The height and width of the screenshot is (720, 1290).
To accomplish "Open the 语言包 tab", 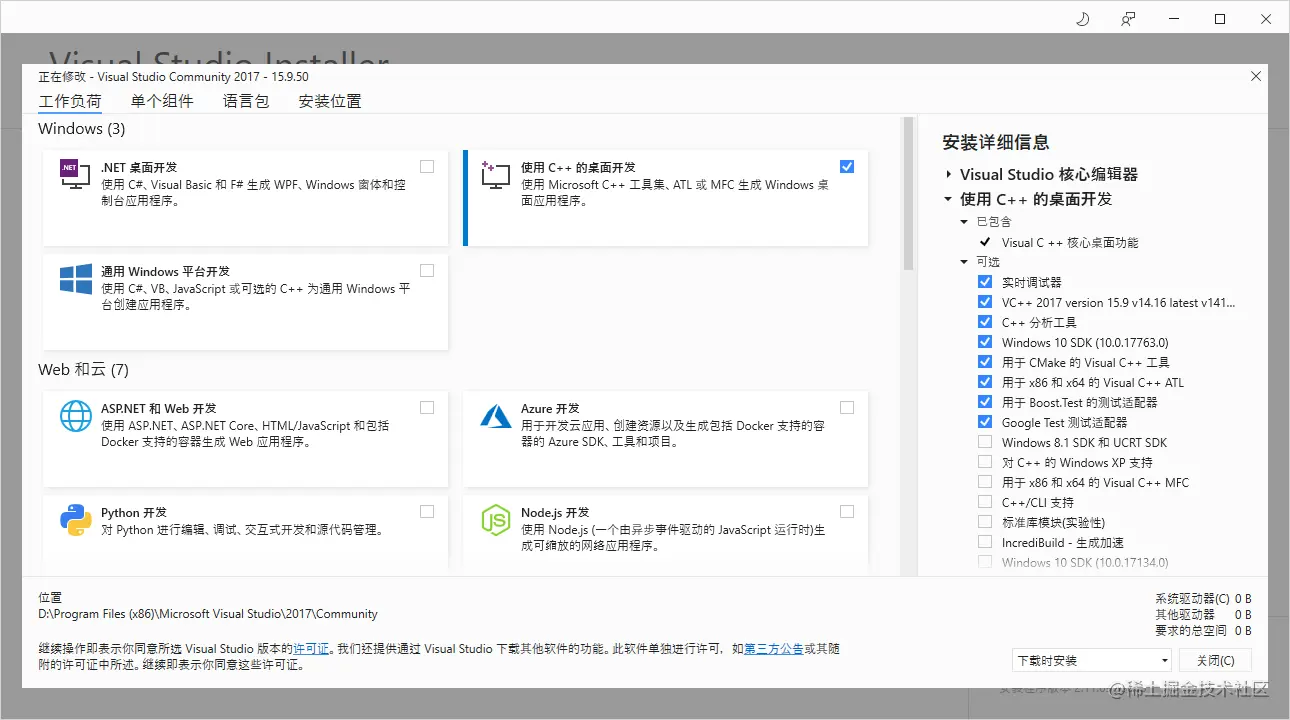I will coord(245,100).
